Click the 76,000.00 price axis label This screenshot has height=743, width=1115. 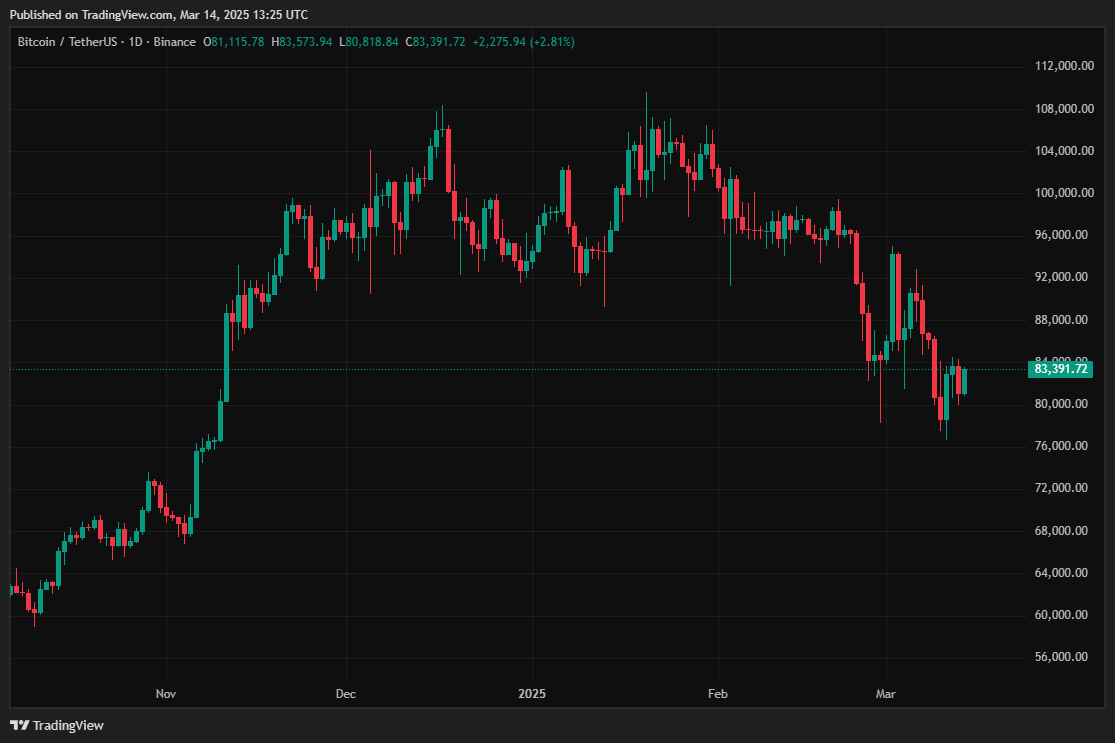(1061, 446)
